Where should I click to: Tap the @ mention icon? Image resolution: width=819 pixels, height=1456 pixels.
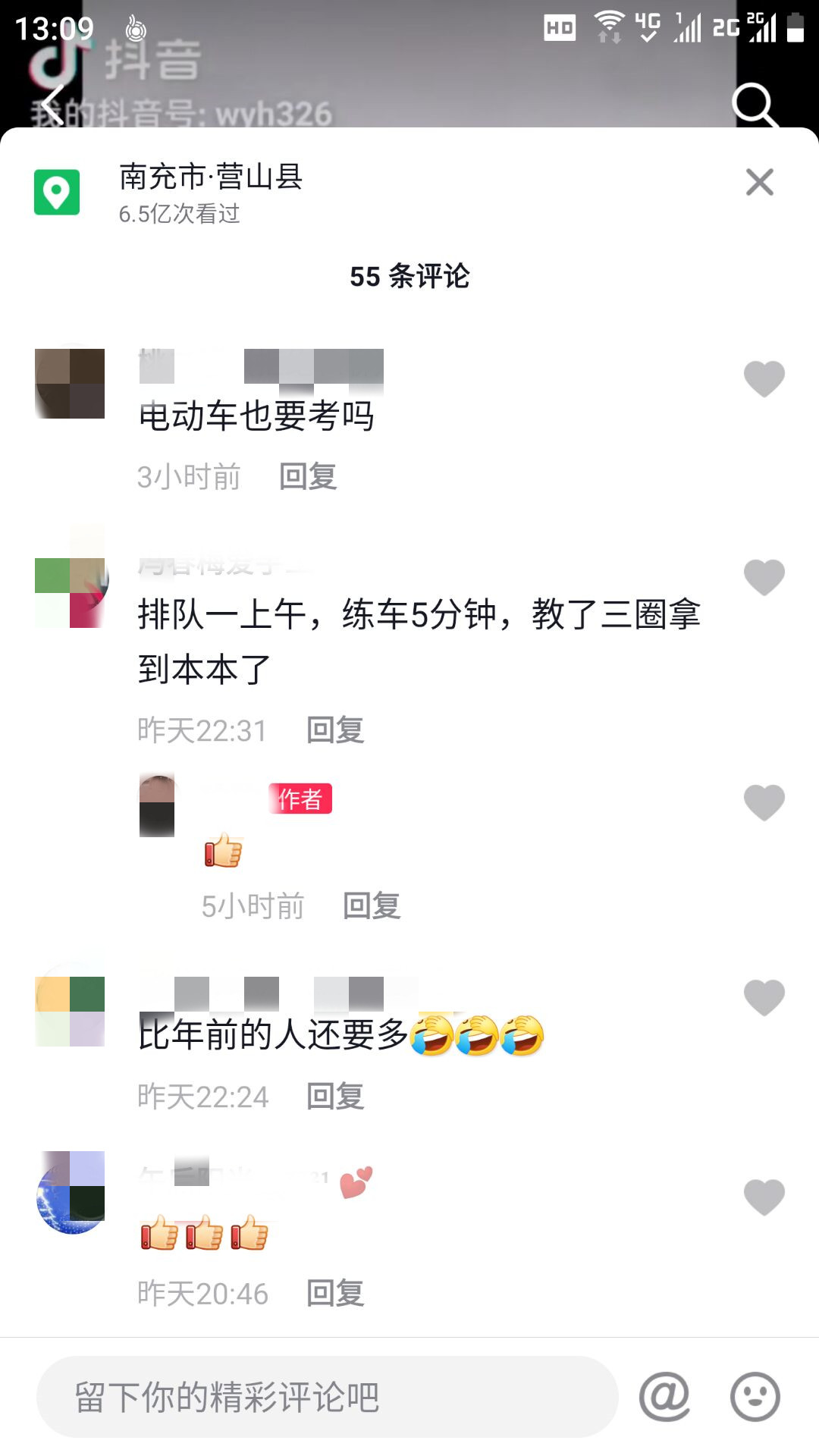pos(664,1396)
